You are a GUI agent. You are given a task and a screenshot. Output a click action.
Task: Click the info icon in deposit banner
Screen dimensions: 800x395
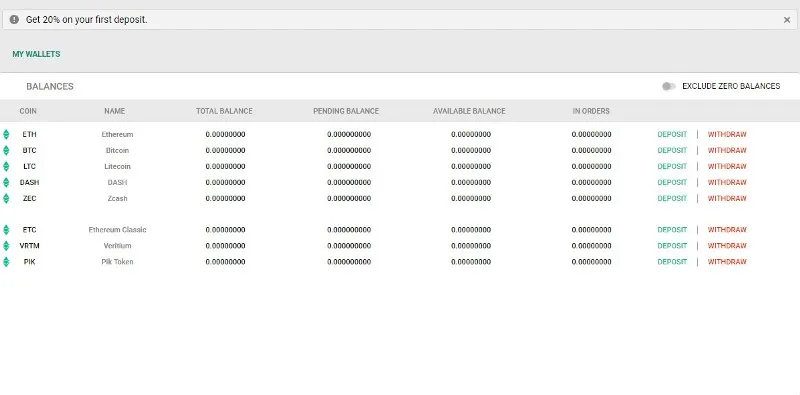[x=14, y=20]
